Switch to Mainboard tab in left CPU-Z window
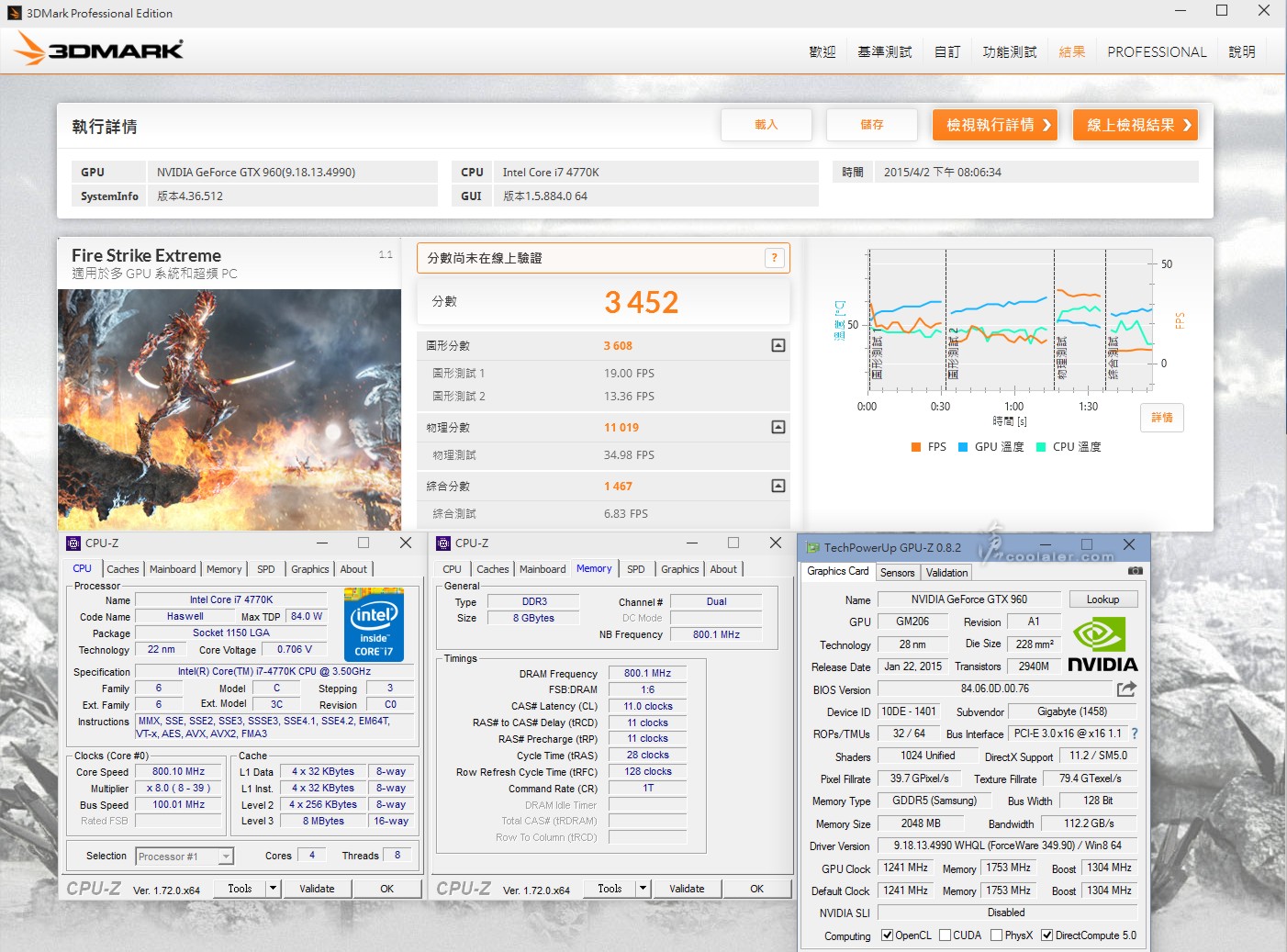The width and height of the screenshot is (1287, 952). point(173,569)
